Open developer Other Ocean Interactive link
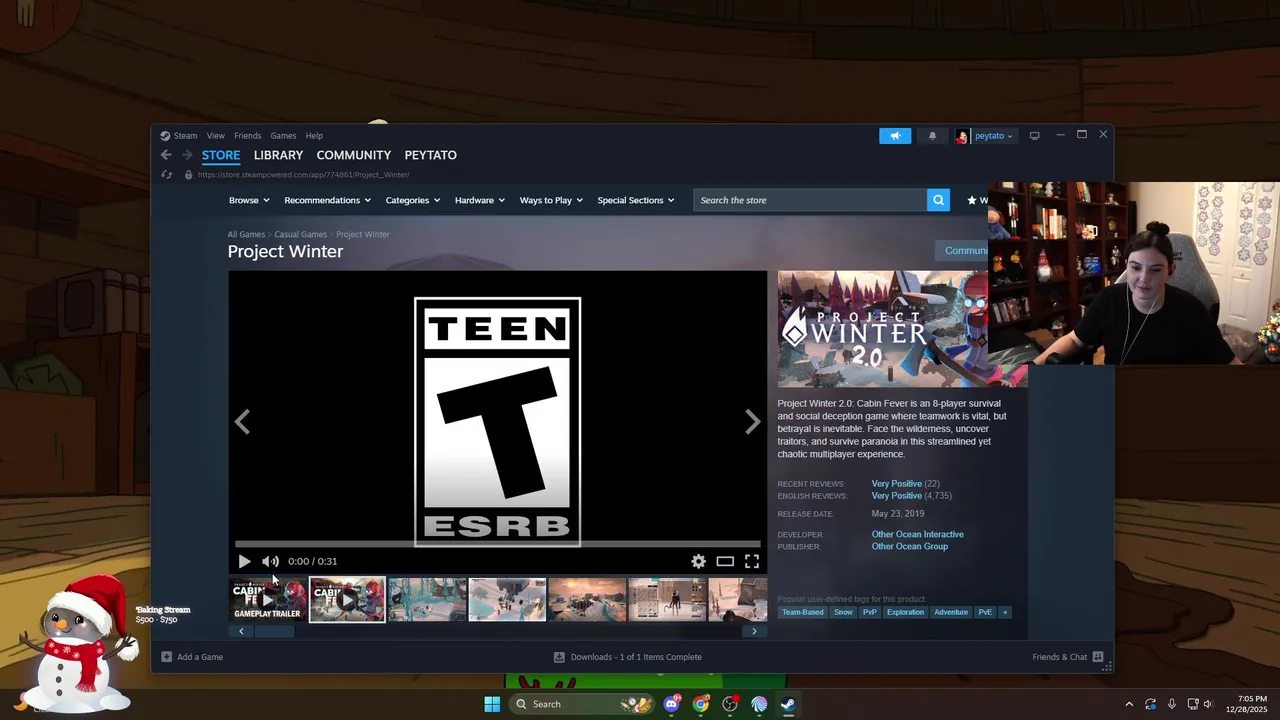This screenshot has height=720, width=1280. point(918,534)
